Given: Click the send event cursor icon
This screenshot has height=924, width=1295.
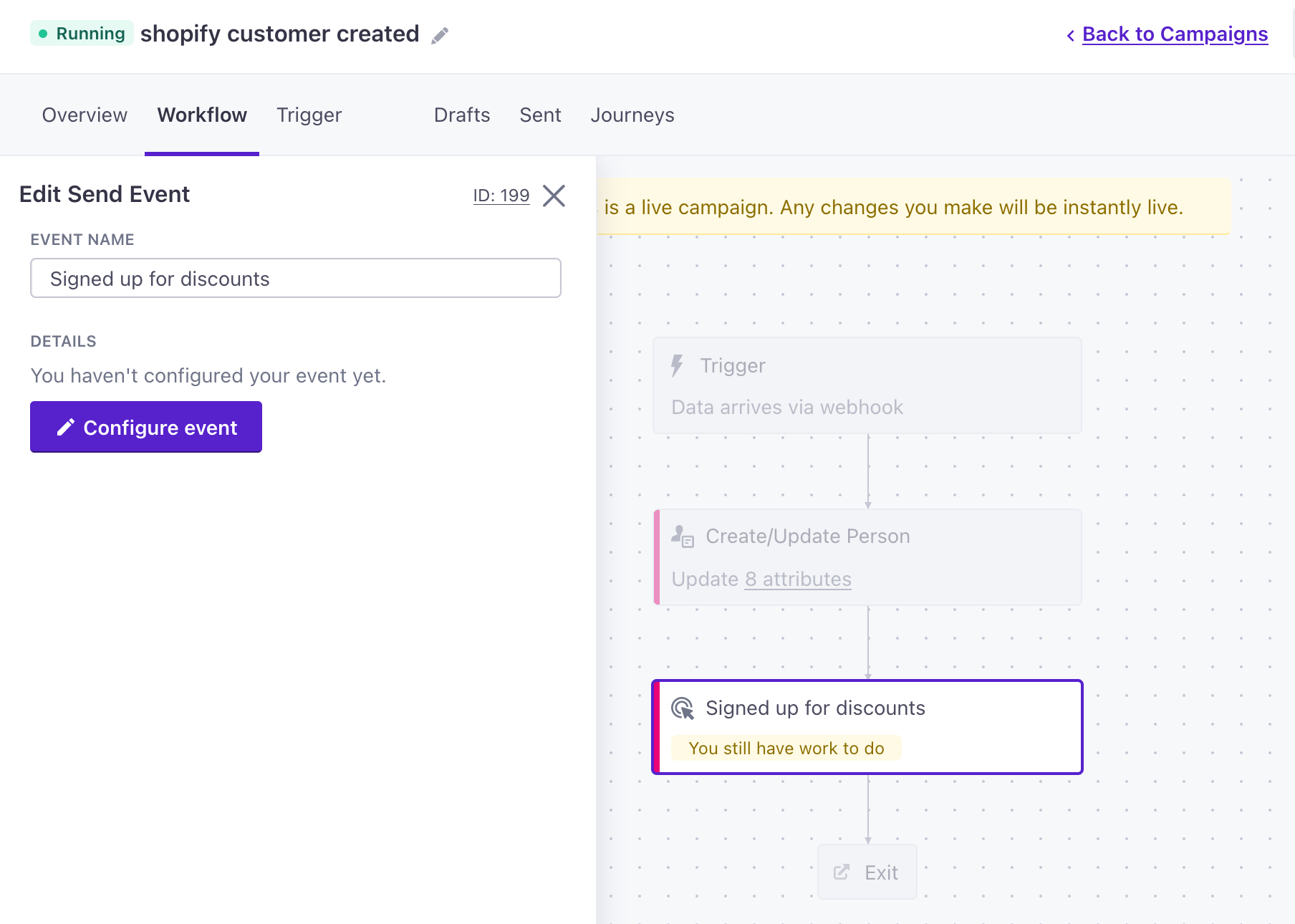Looking at the screenshot, I should tap(682, 708).
